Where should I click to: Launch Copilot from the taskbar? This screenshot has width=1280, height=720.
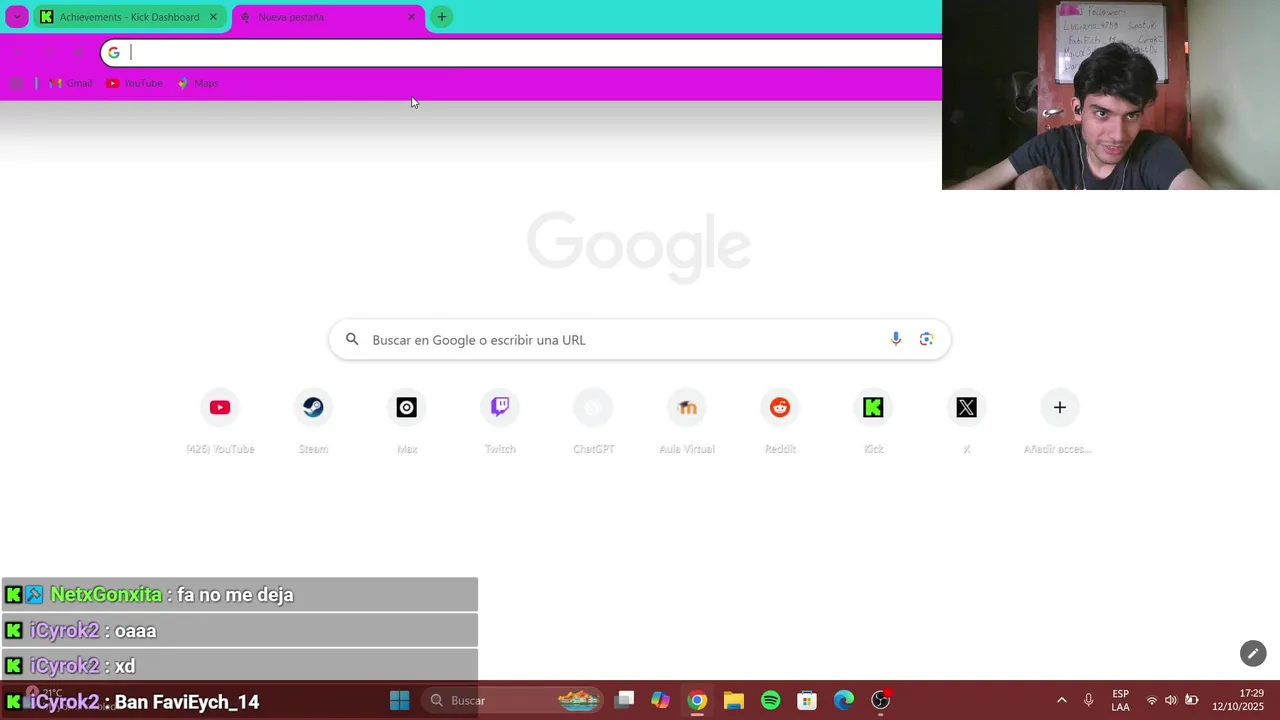click(x=660, y=700)
